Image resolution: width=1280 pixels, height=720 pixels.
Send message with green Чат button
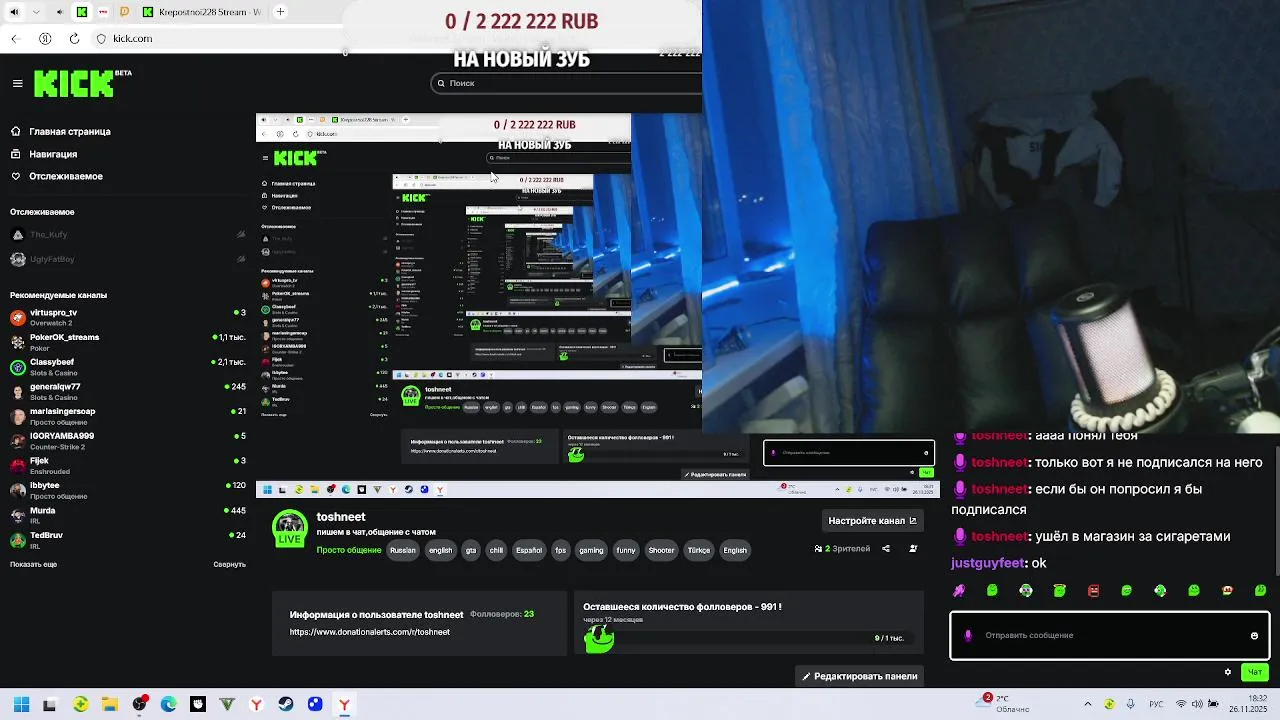click(x=1255, y=672)
